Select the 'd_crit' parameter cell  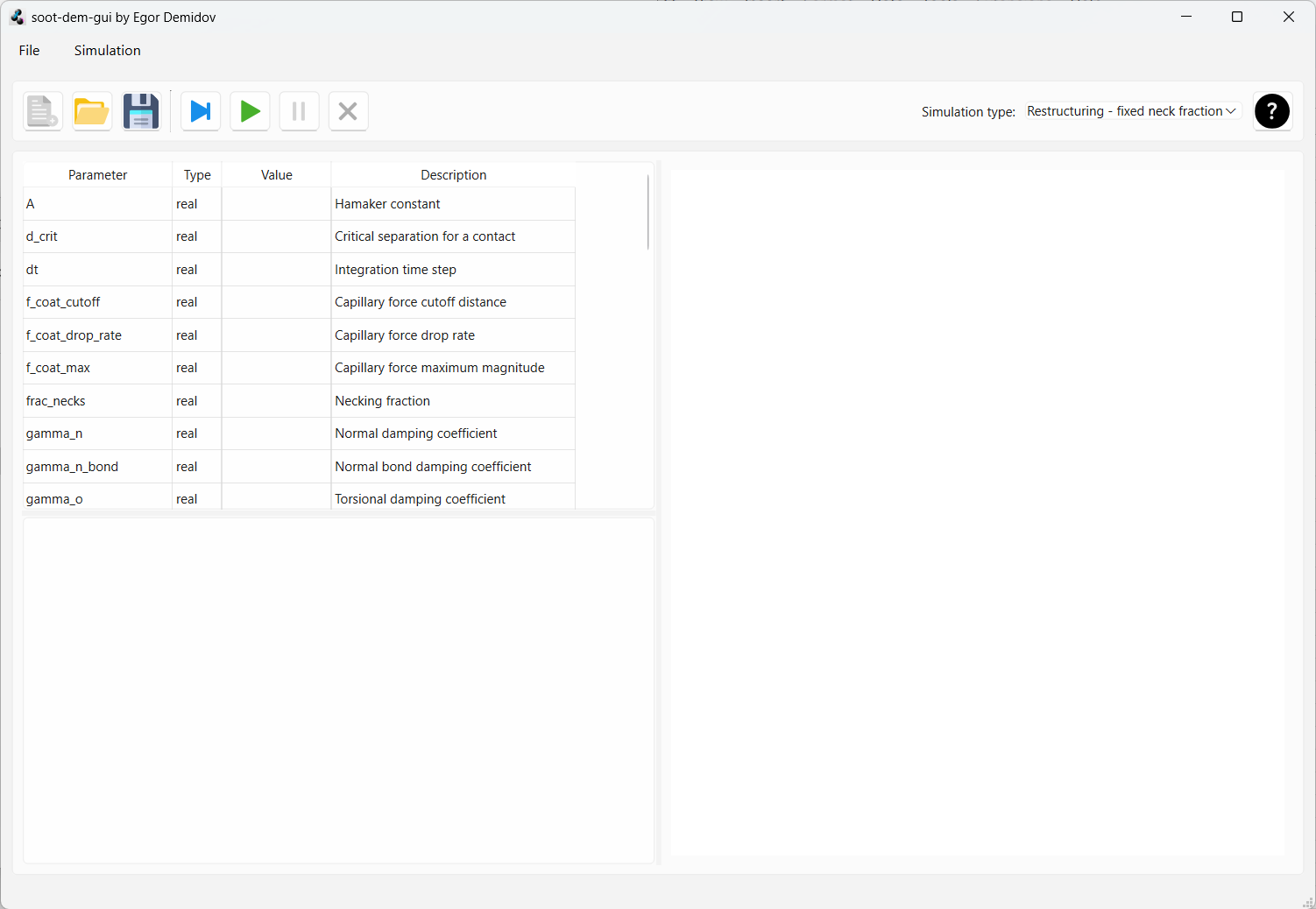(x=98, y=236)
